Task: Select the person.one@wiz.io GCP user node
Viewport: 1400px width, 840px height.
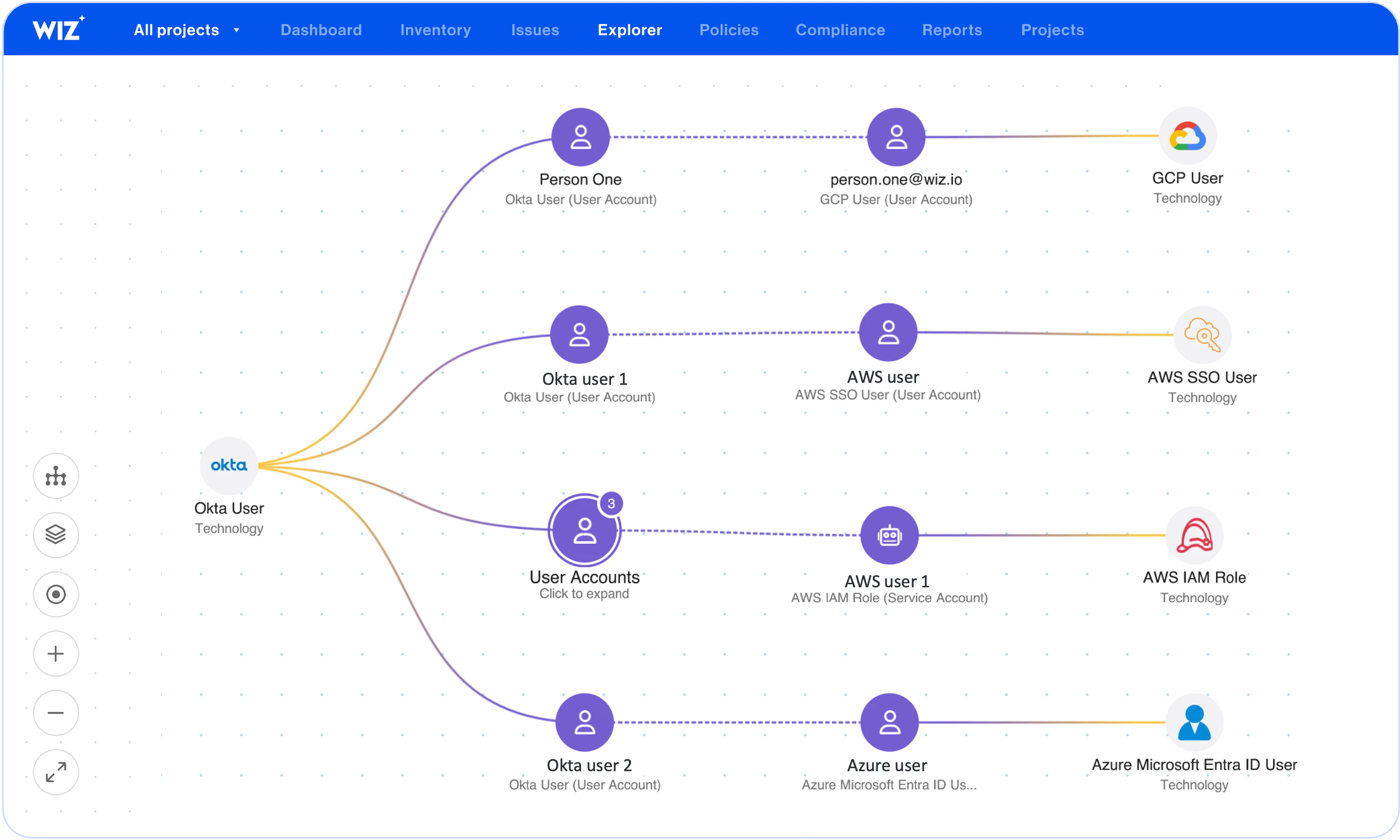Action: click(x=895, y=137)
